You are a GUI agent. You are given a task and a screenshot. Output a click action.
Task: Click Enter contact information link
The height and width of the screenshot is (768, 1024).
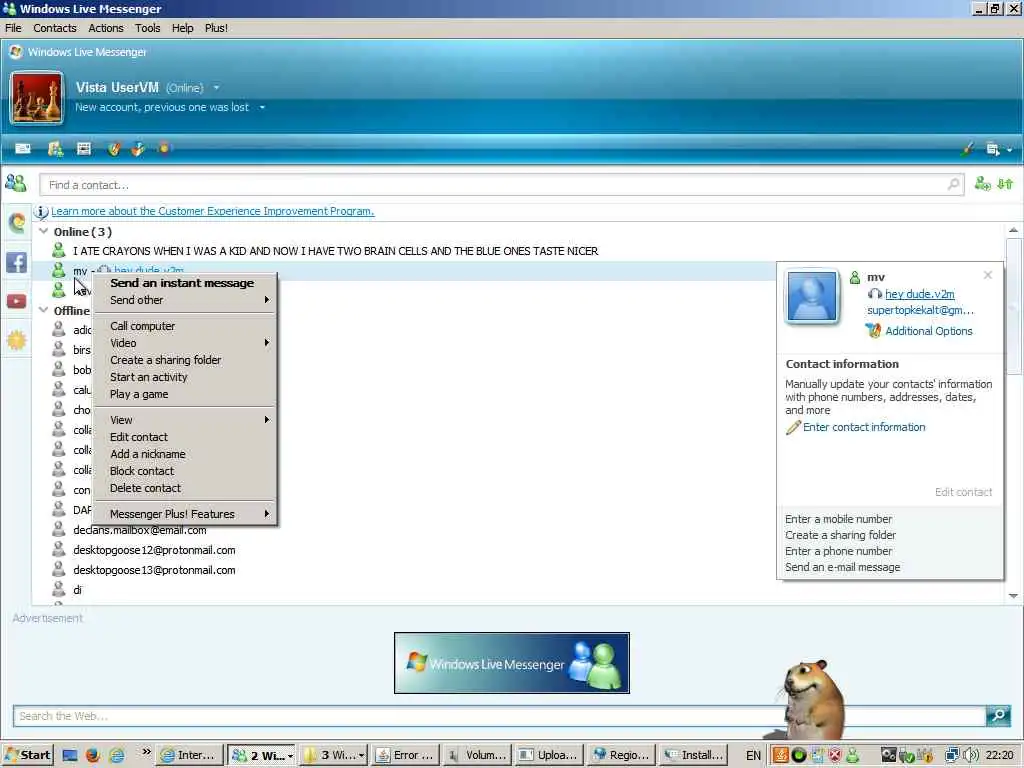click(864, 427)
